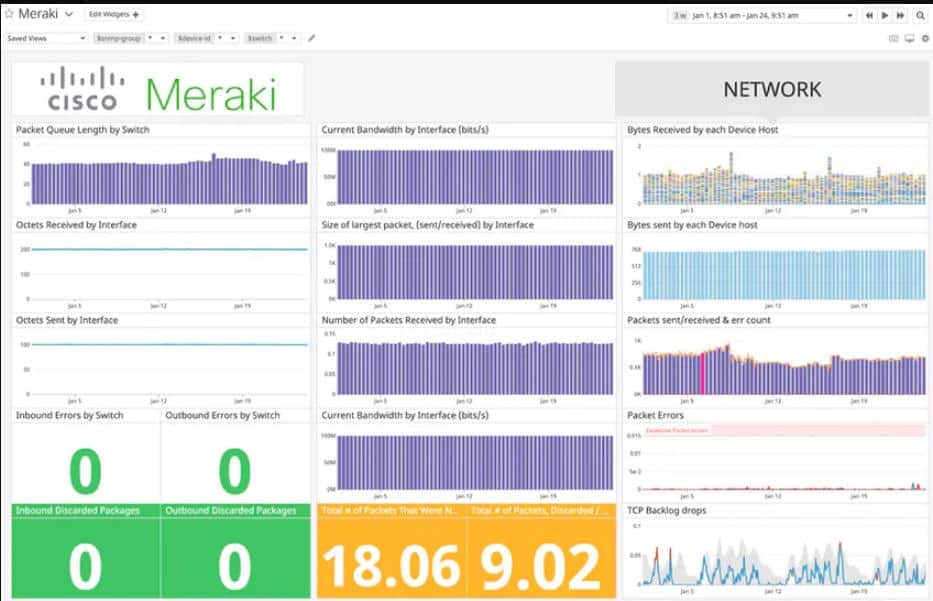Viewport: 933px width, 601px height.
Task: Click the red threshold marker in Packet Errors
Action: [785, 430]
